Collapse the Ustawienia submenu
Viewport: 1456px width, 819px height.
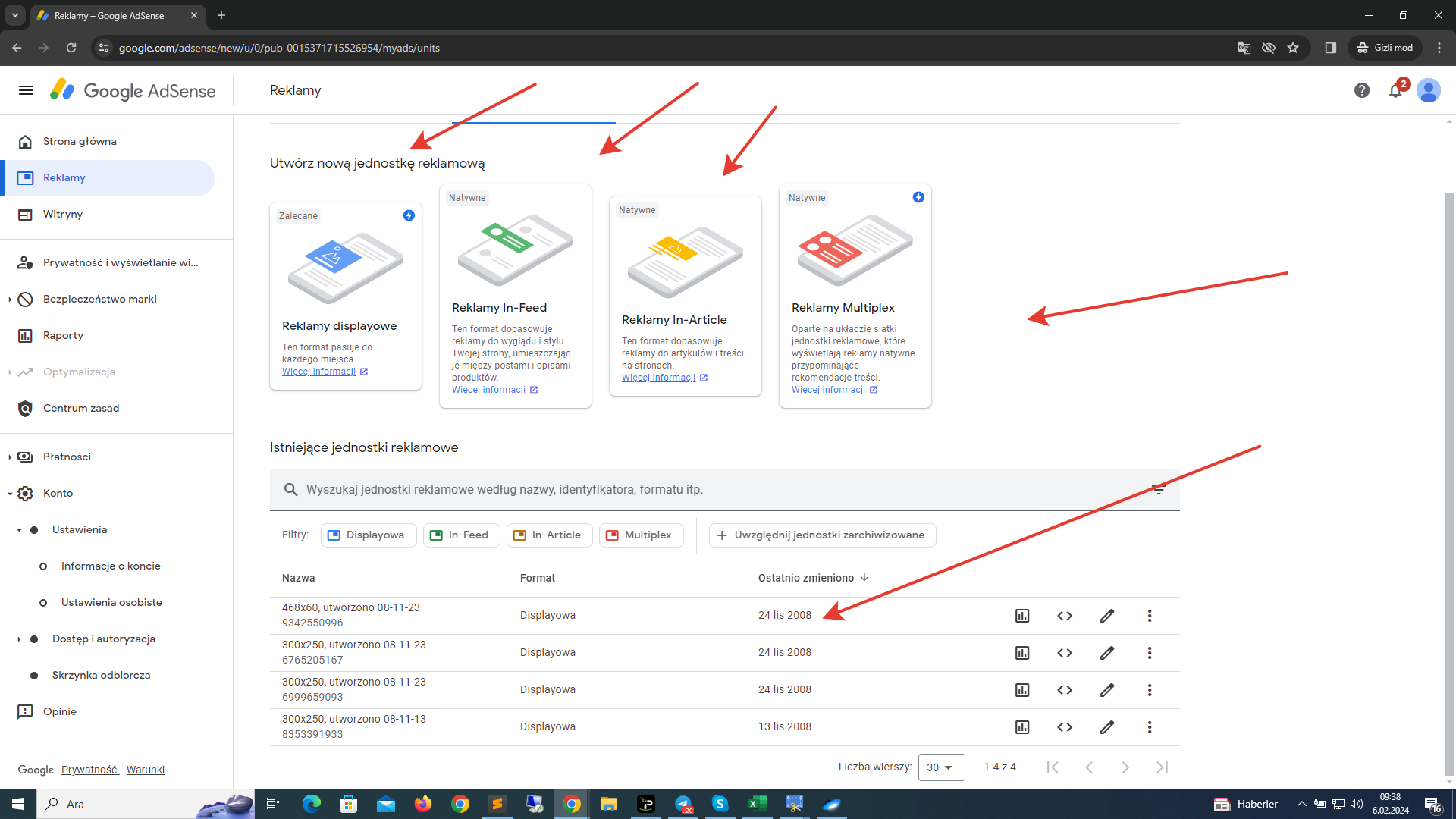19,530
